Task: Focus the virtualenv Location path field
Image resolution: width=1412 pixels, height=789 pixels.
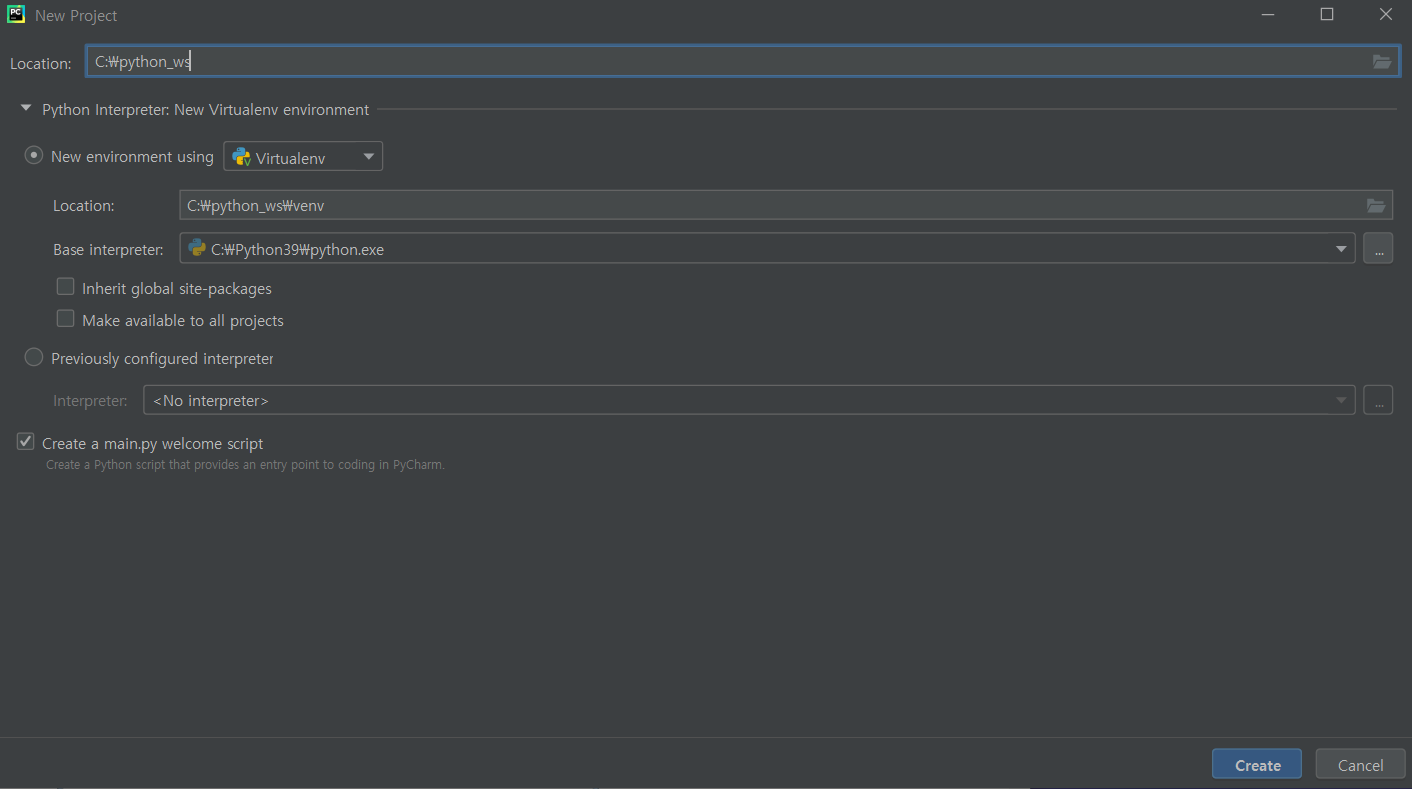Action: pyautogui.click(x=786, y=205)
